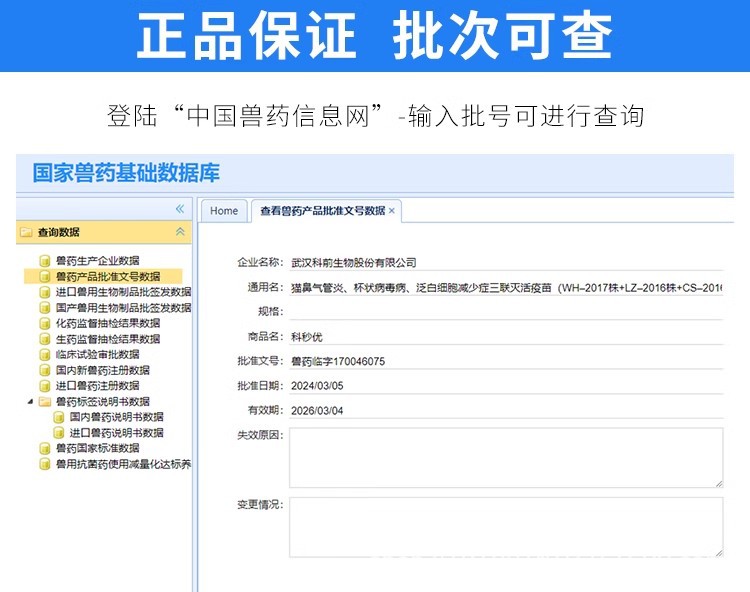Click the database icon beside 化药监督抽检结果数据
Viewport: 750px width, 592px height.
click(44, 324)
